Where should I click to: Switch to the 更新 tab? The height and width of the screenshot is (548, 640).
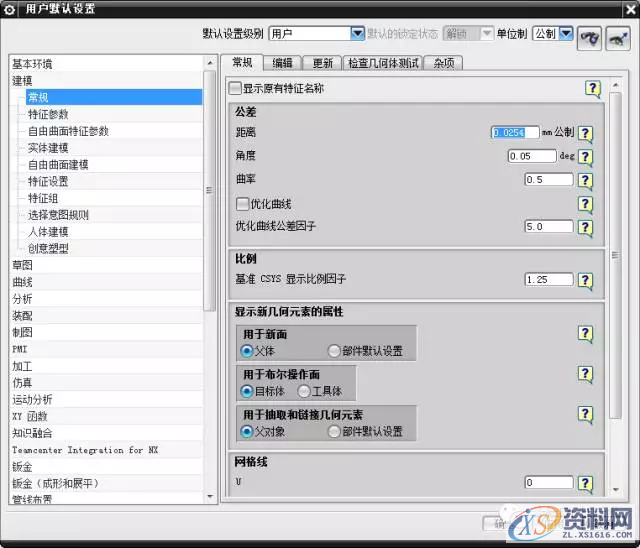click(x=322, y=63)
